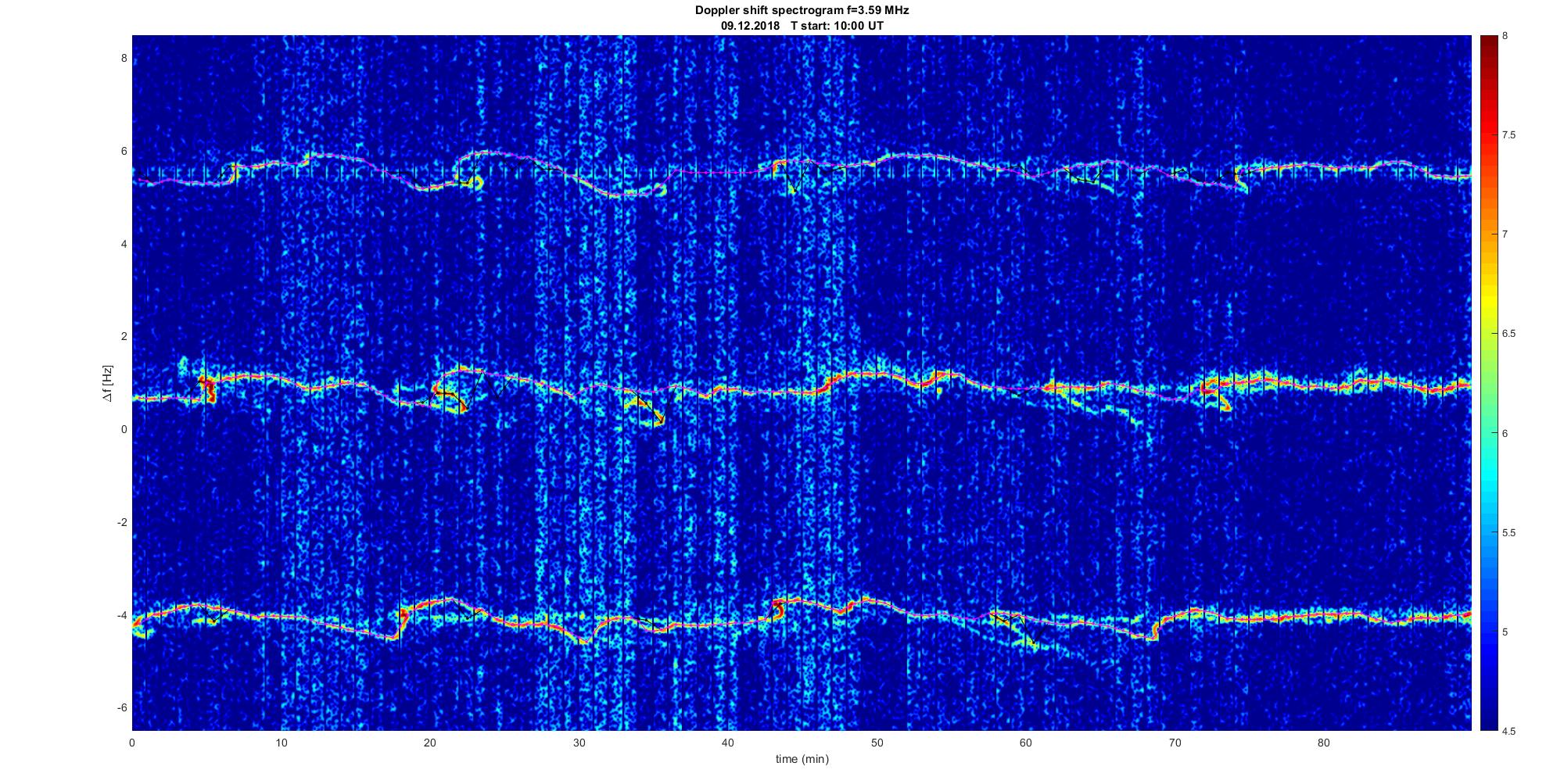
Task: Click the x-axis tick label '70'
Action: click(1175, 743)
